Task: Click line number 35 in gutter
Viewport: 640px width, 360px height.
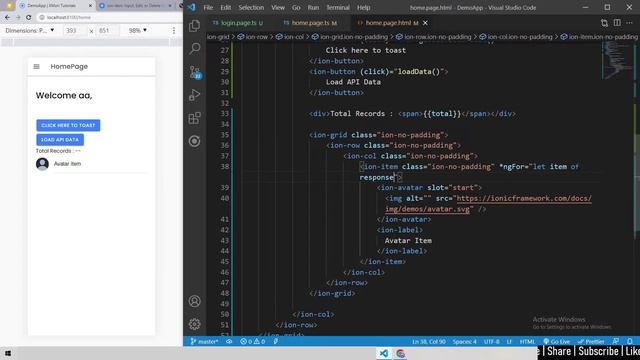Action: pyautogui.click(x=224, y=135)
